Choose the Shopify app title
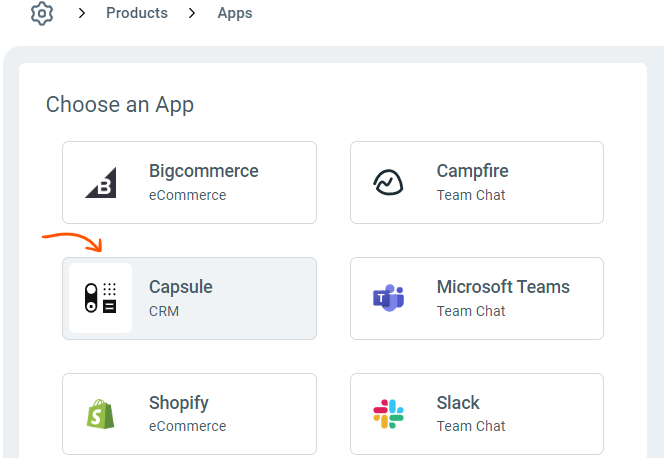Image resolution: width=665 pixels, height=460 pixels. coord(178,403)
